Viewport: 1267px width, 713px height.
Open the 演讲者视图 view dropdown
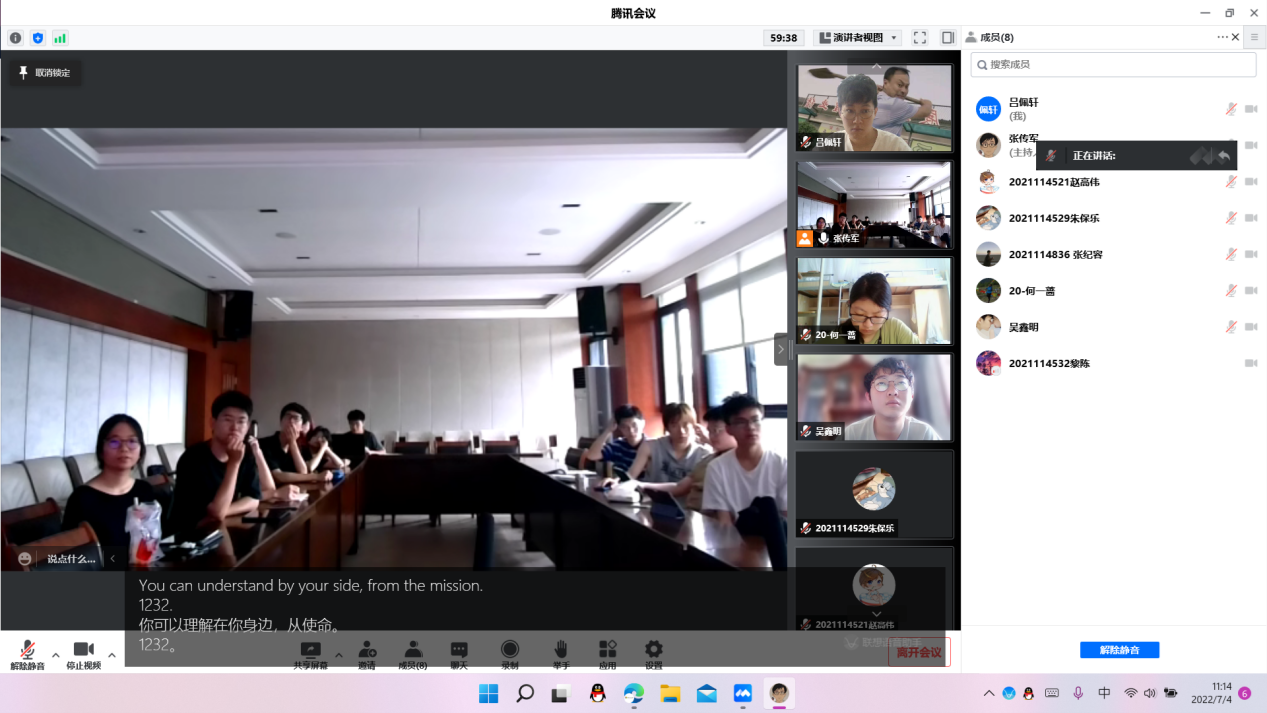click(x=858, y=38)
